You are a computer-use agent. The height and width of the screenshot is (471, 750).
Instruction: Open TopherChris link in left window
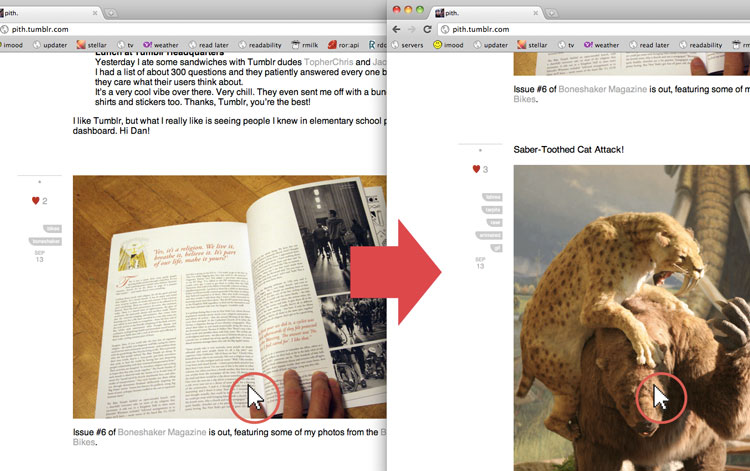(x=328, y=62)
